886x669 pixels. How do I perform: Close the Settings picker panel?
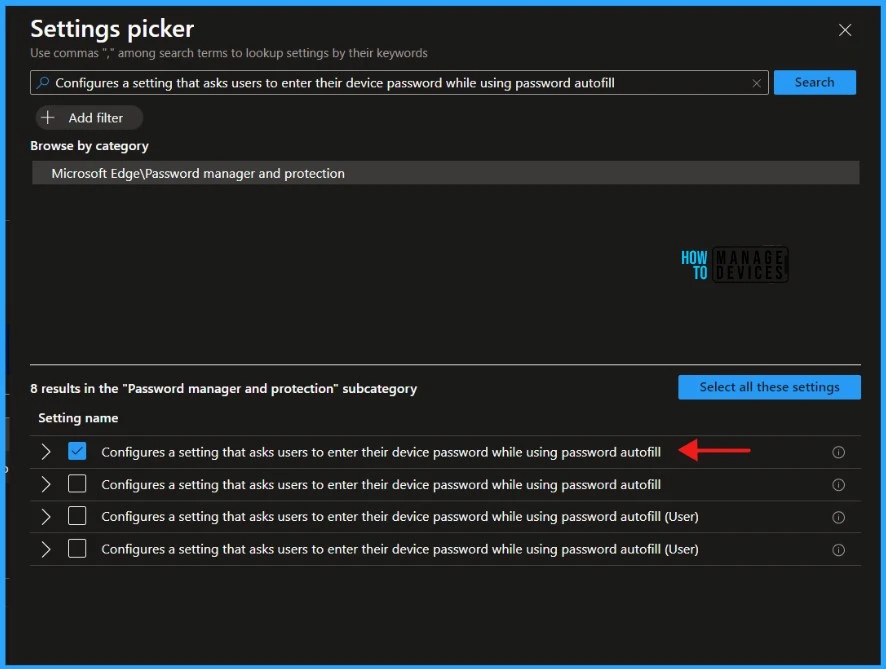[x=845, y=30]
